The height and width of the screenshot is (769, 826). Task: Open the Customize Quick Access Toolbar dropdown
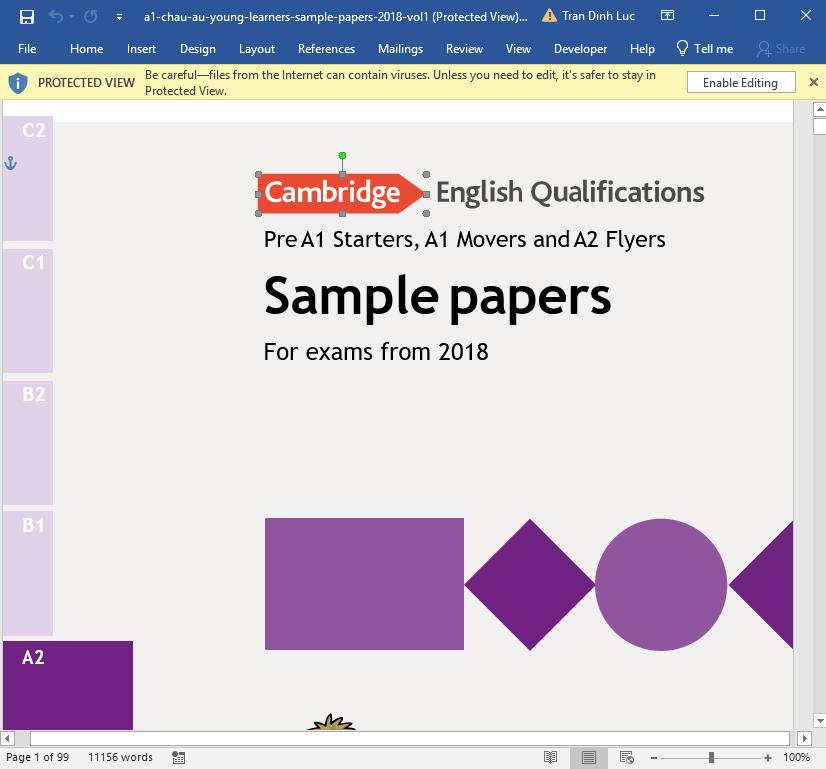click(x=120, y=17)
